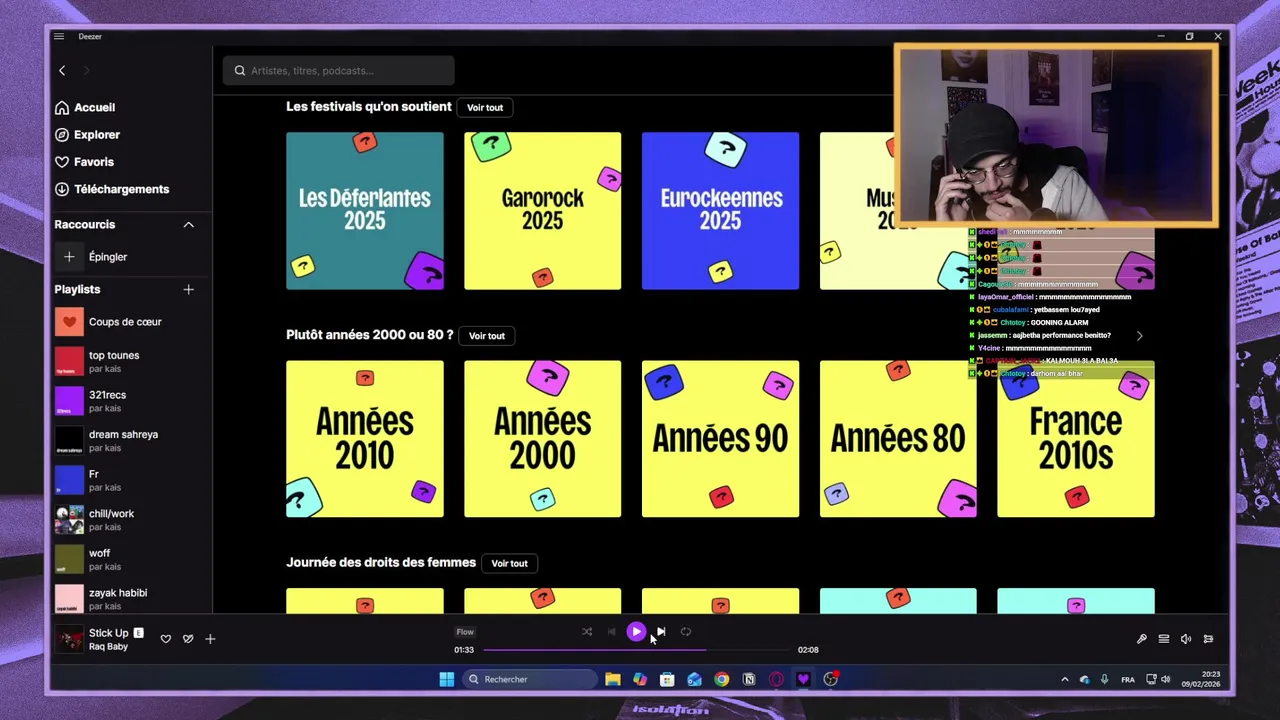Click the Flow label in player
The image size is (1280, 720).
(x=465, y=632)
